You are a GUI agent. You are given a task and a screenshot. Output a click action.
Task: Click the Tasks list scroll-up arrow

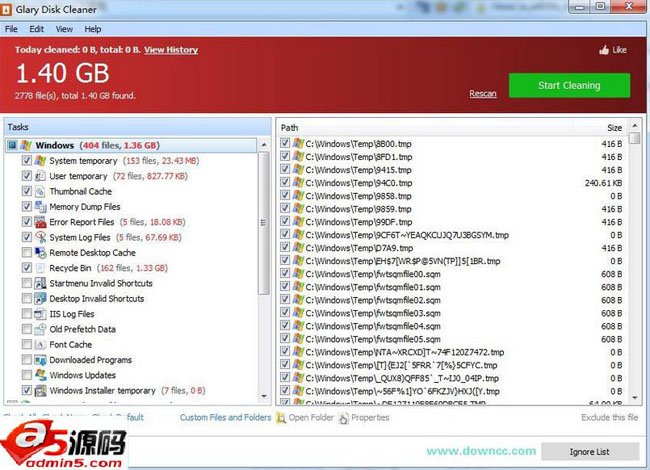tap(264, 145)
